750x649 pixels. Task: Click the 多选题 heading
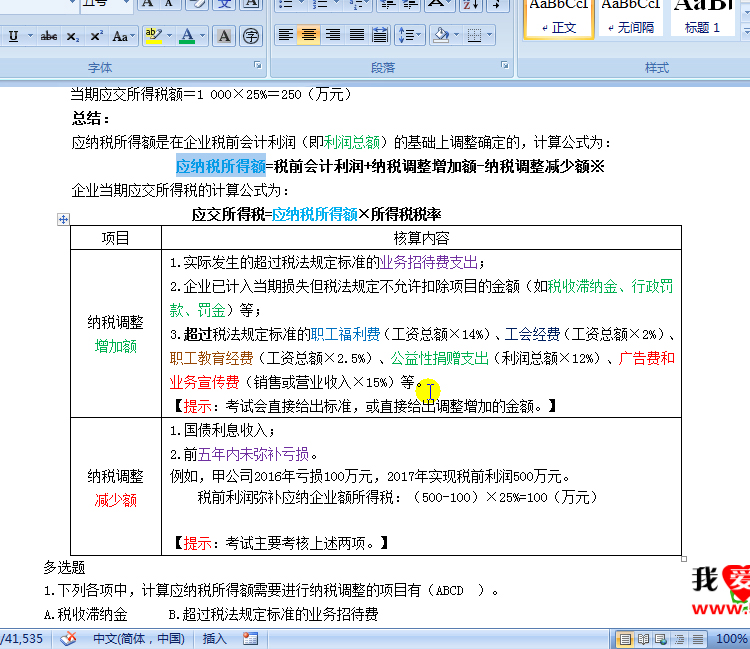(x=64, y=567)
